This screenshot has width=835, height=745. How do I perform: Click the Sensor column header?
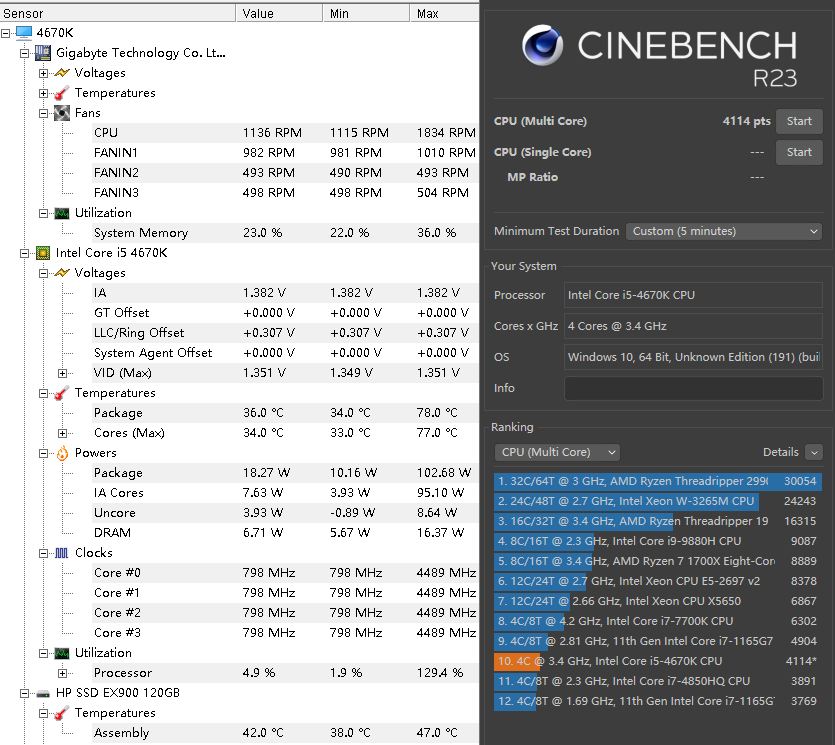[118, 13]
